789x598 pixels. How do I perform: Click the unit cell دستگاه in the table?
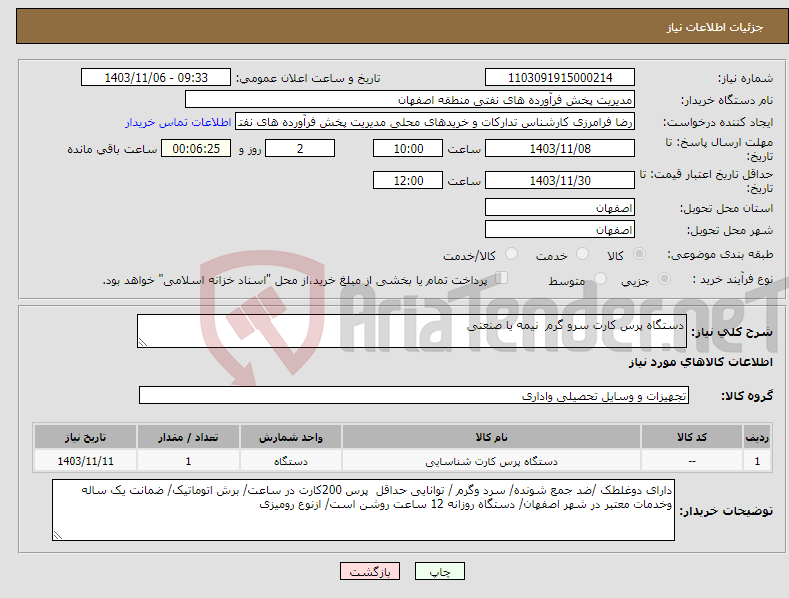[x=291, y=461]
